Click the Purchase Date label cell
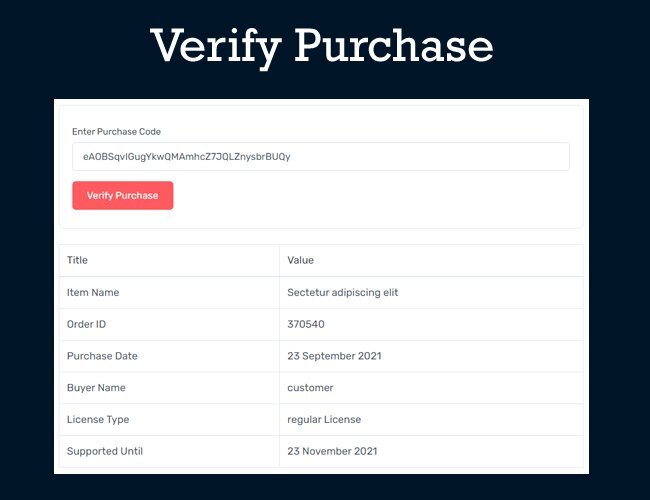This screenshot has width=650, height=500. (102, 356)
